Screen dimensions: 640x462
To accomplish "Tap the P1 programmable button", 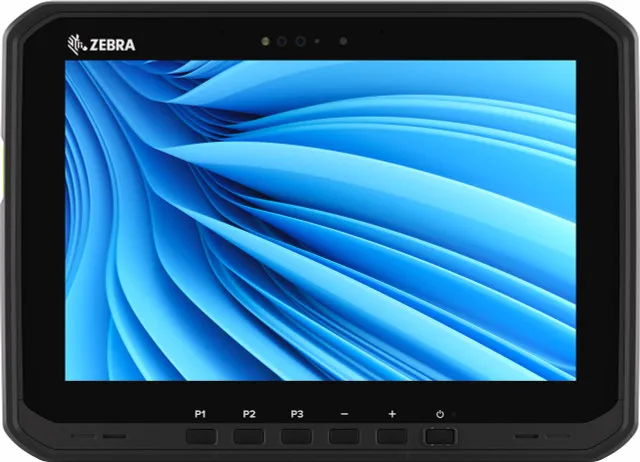I will (x=201, y=436).
